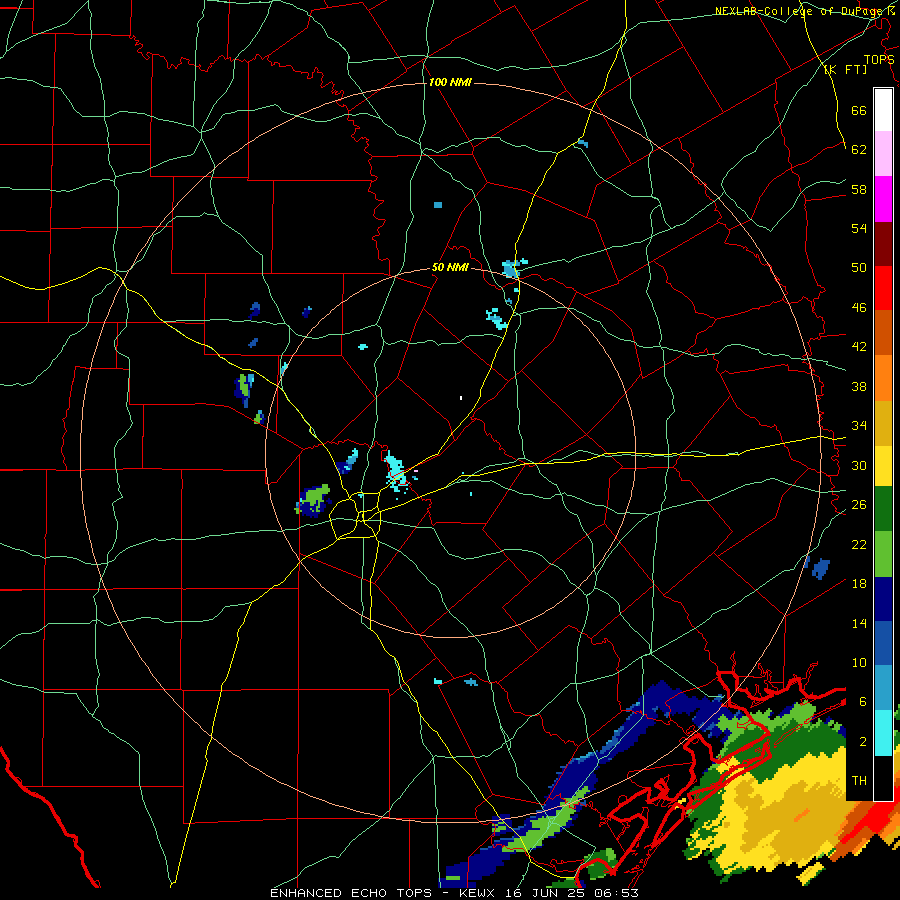Viewport: 900px width, 900px height.
Task: Pick the dark red maroon legend swatch
Action: [x=883, y=243]
